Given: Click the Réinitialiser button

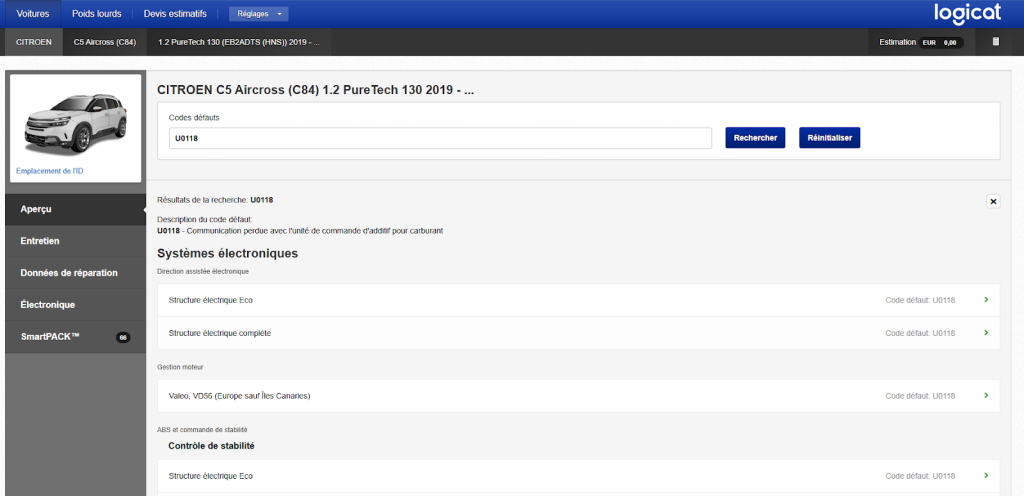Looking at the screenshot, I should [829, 138].
